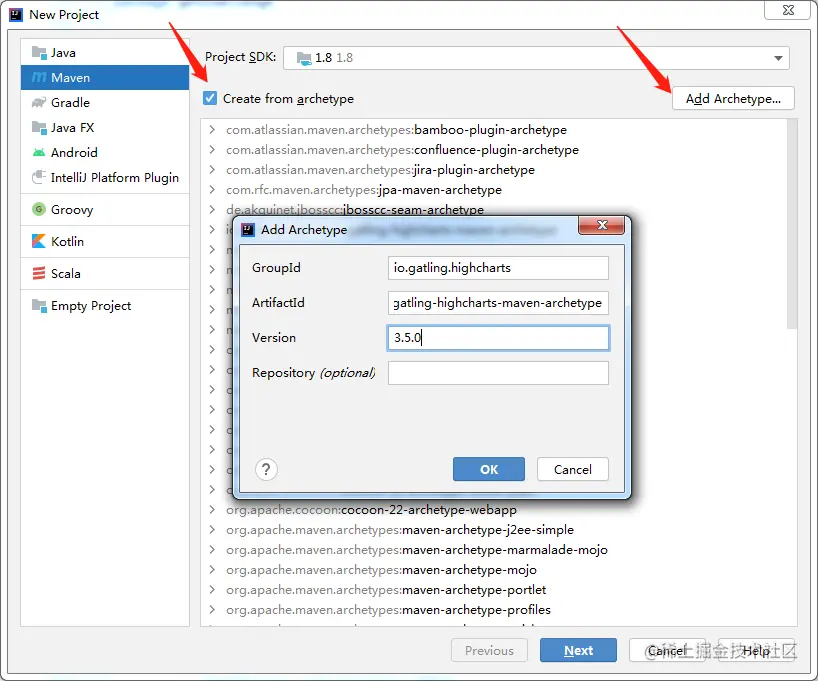This screenshot has height=681, width=818.
Task: Click the Scala logo icon
Action: pos(39,273)
